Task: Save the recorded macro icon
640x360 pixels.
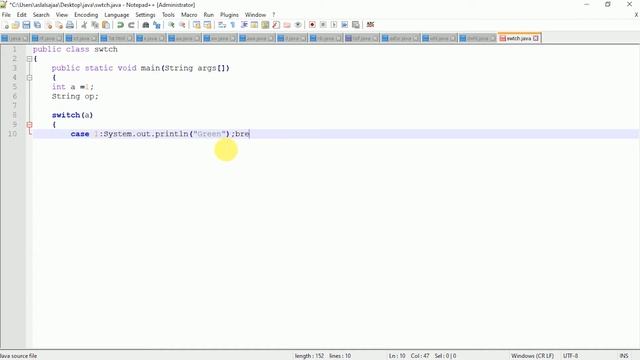Action: tap(356, 25)
